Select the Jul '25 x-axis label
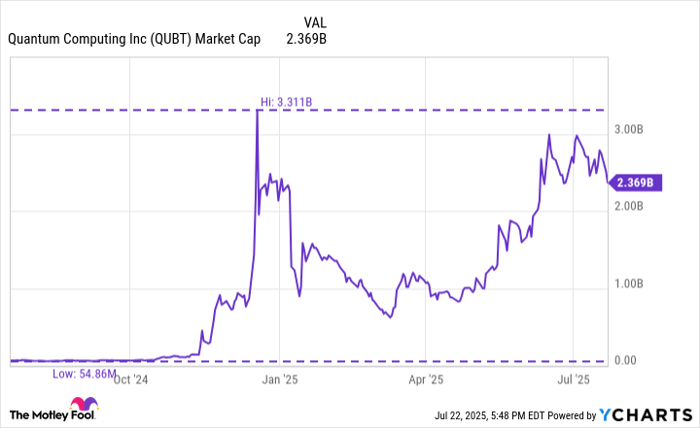Image resolution: width=700 pixels, height=428 pixels. coord(573,379)
